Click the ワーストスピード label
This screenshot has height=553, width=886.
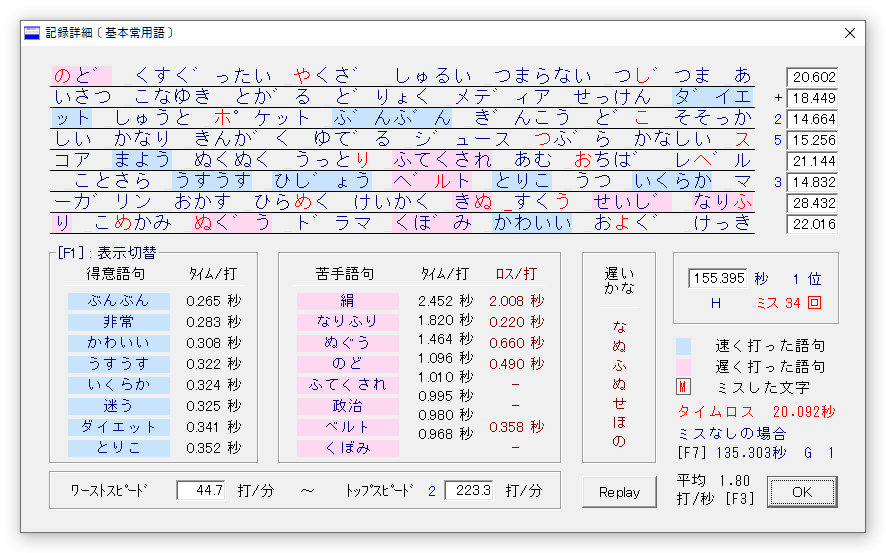108,490
